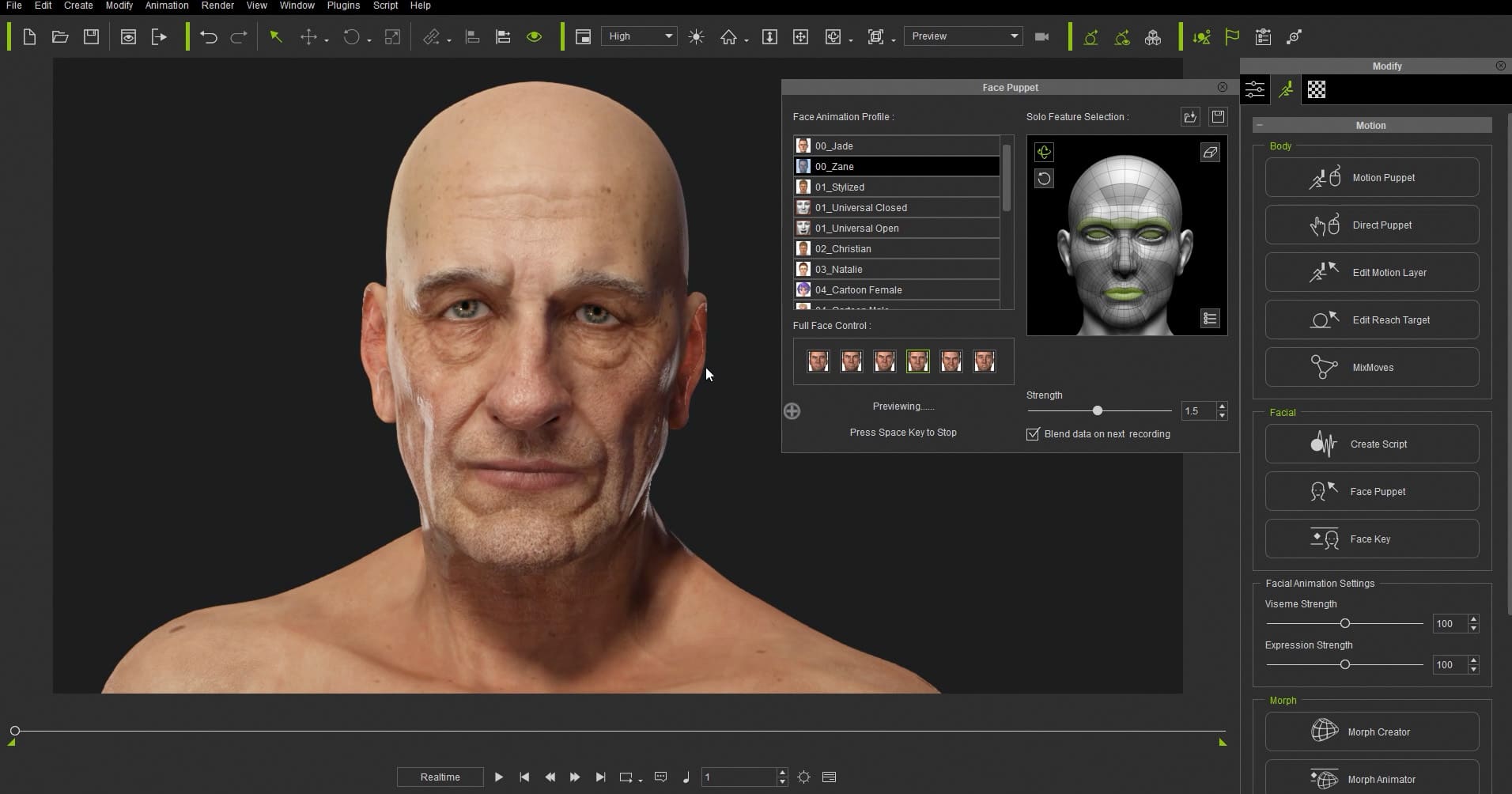Disable Blend data on next recording
1512x794 pixels.
tap(1033, 433)
